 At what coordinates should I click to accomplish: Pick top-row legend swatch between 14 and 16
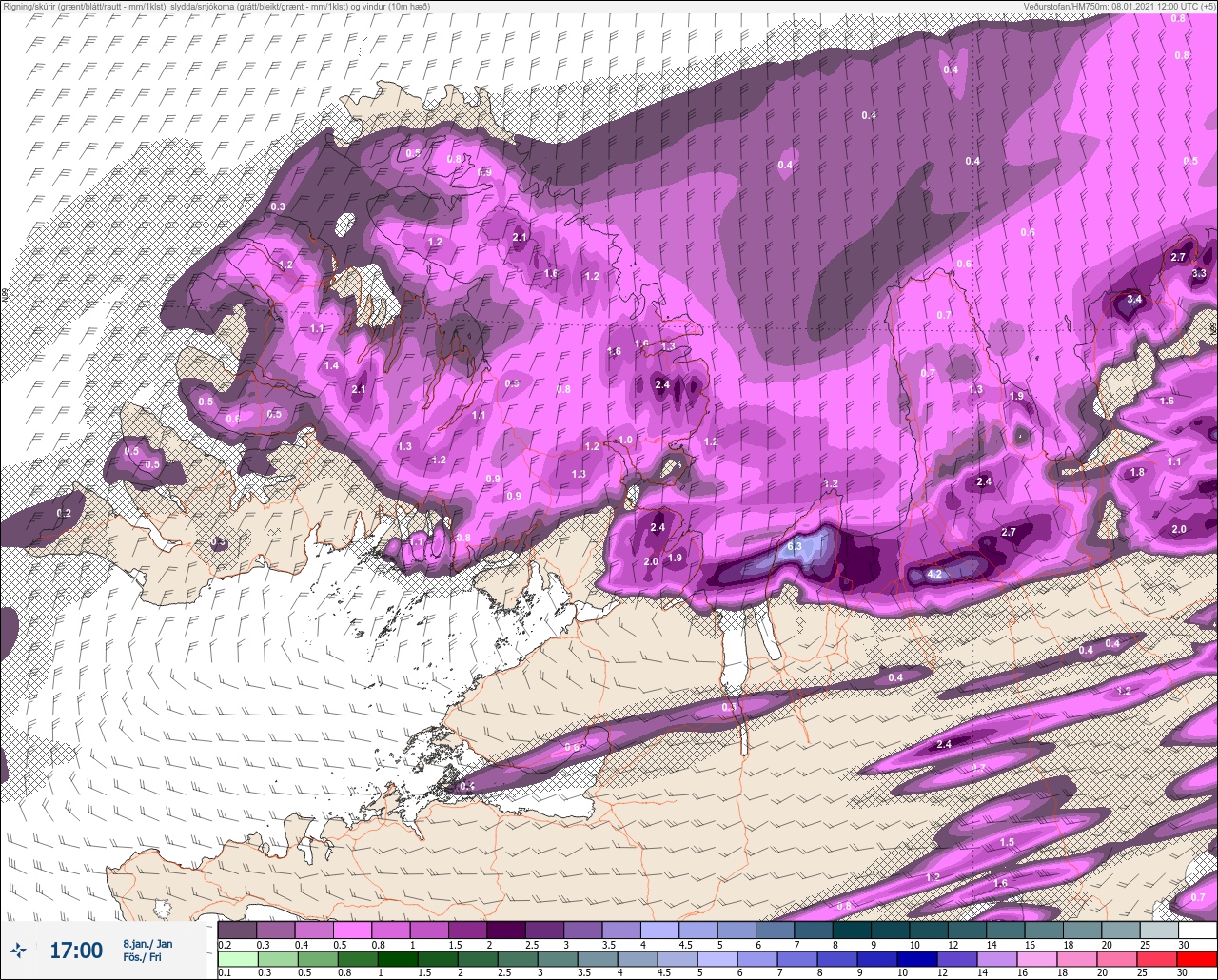(1005, 930)
